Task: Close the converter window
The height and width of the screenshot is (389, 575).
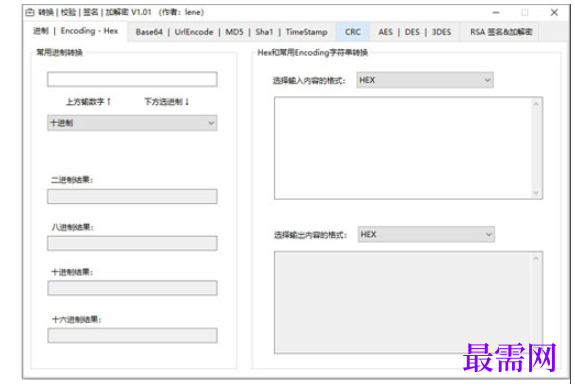Action: (554, 12)
